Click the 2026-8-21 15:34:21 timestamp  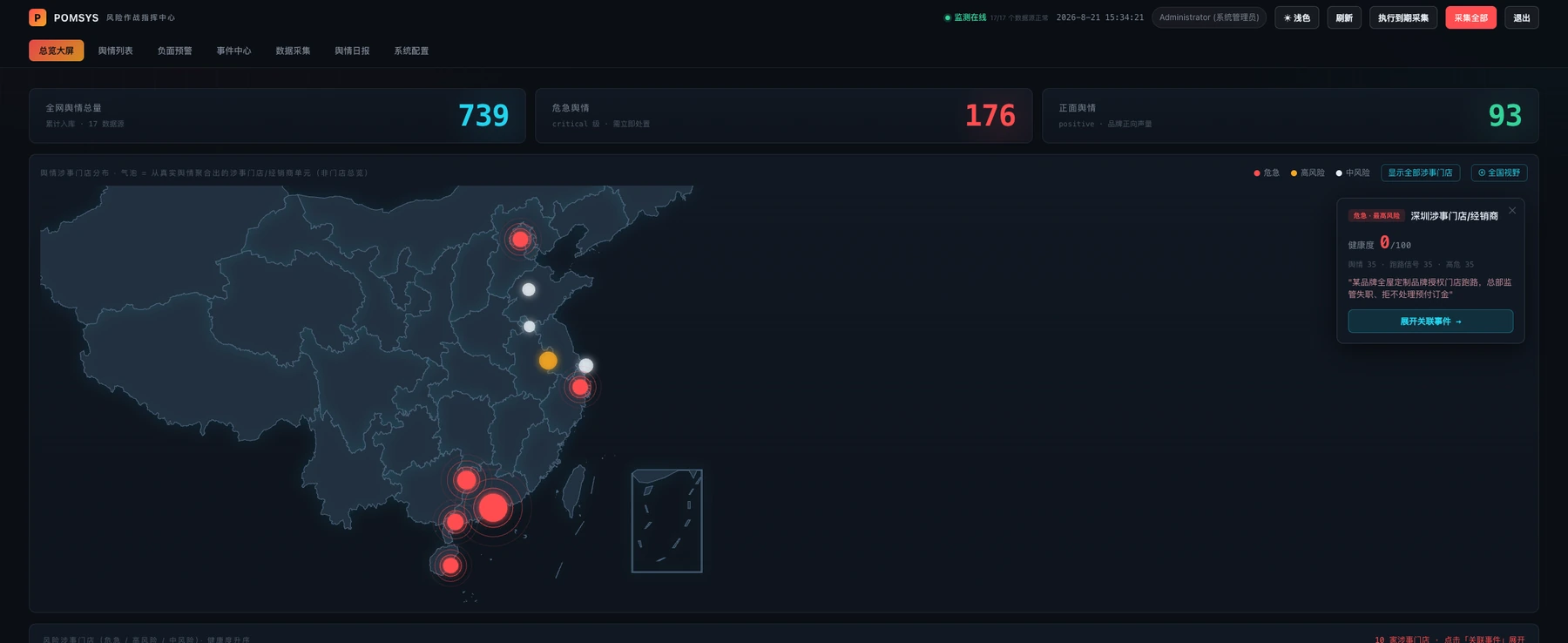click(x=1100, y=17)
